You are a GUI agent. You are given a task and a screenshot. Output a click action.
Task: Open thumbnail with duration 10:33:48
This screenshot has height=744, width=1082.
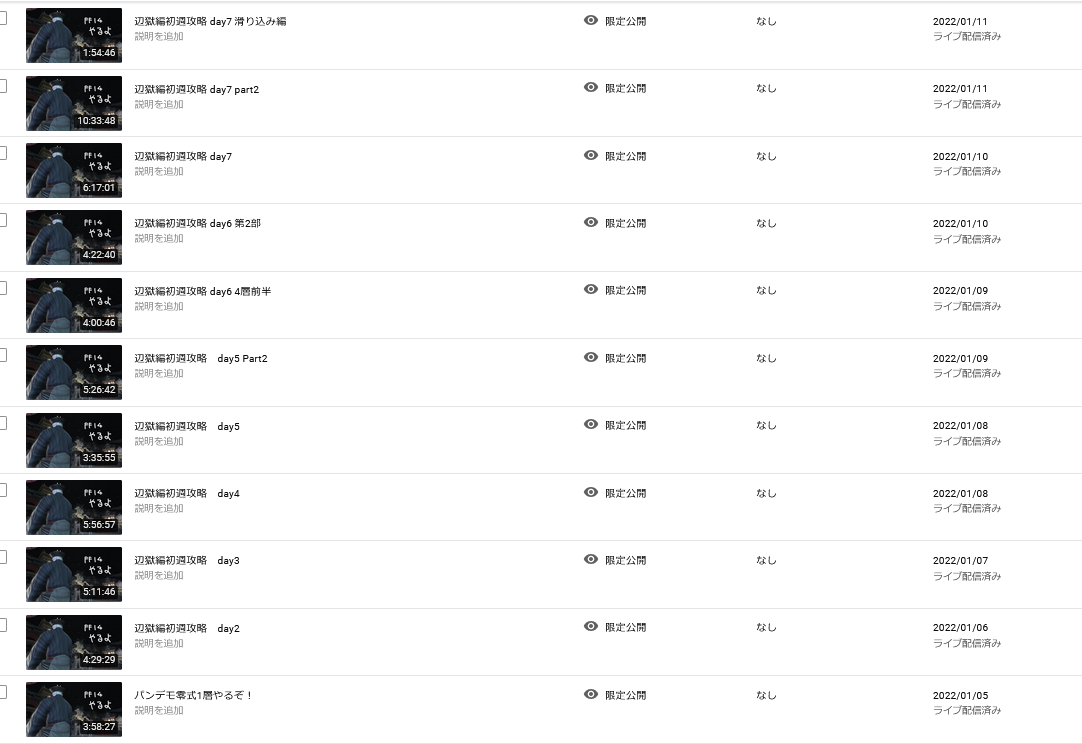click(74, 104)
